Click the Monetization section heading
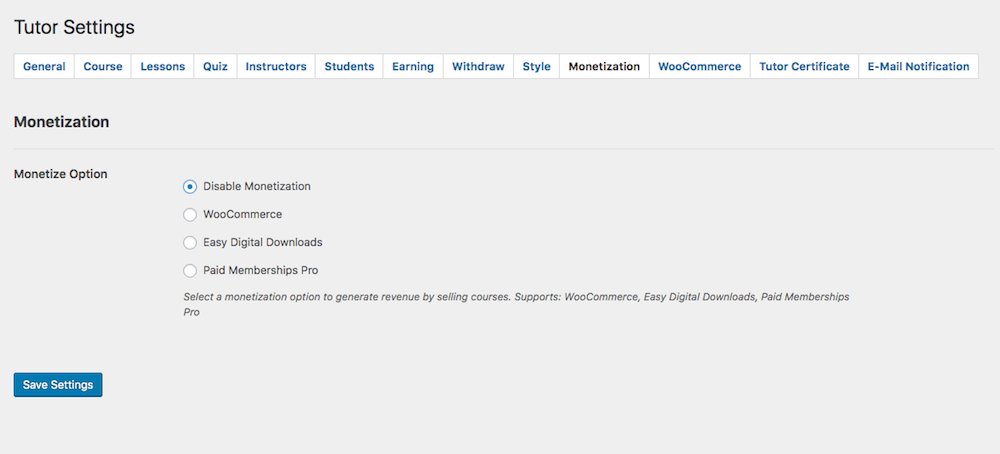This screenshot has height=454, width=1000. pyautogui.click(x=61, y=122)
